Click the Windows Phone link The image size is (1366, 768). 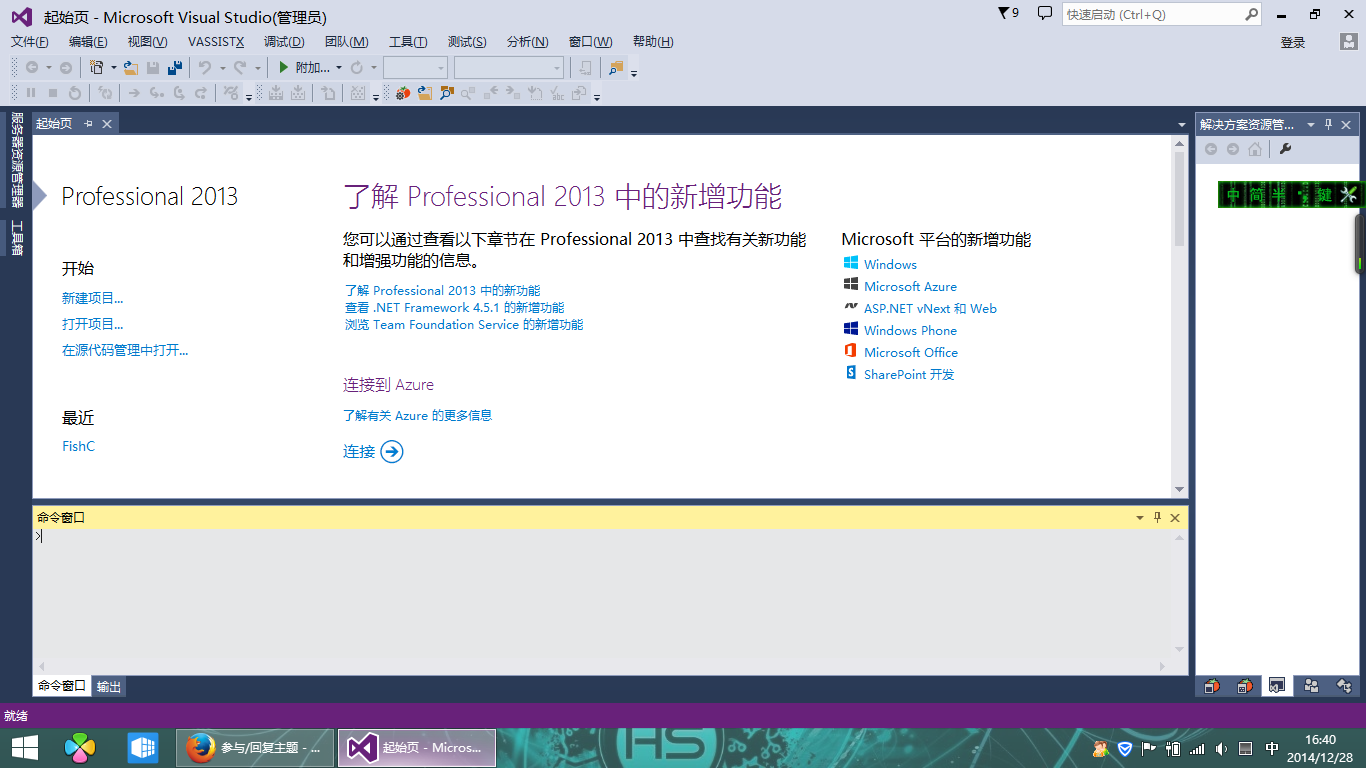(x=910, y=330)
